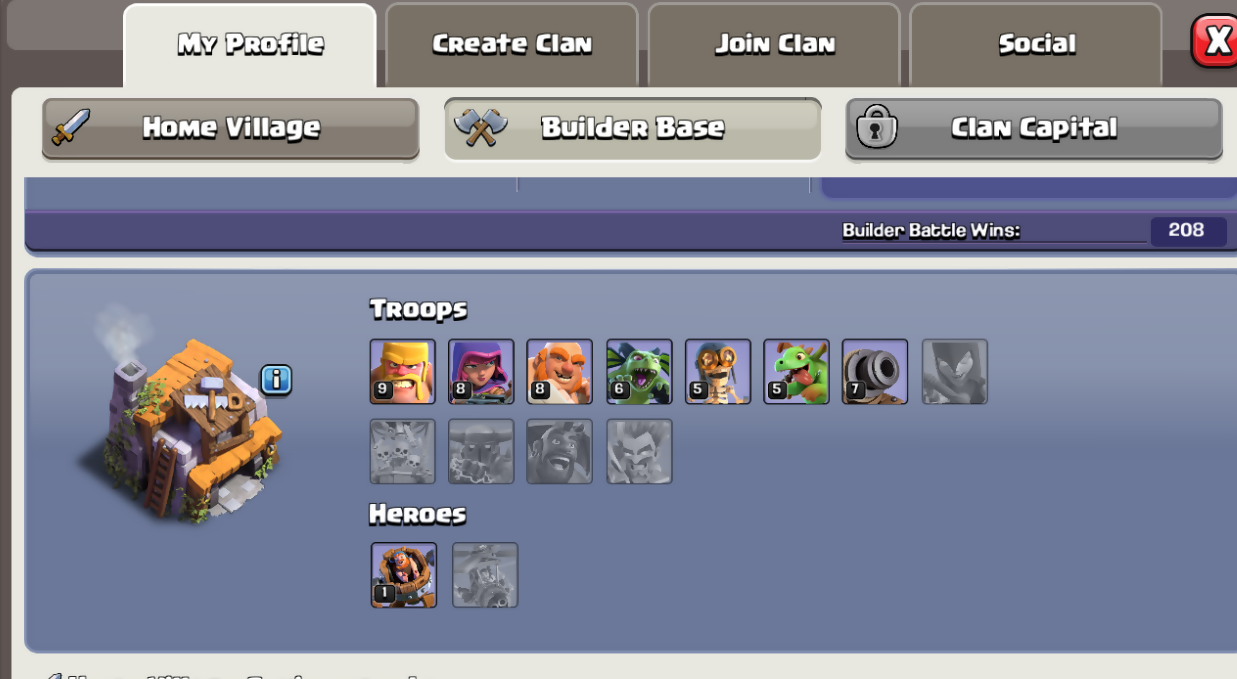This screenshot has width=1237, height=679.
Task: Select the Boxer Giant troop icon
Action: pyautogui.click(x=560, y=371)
